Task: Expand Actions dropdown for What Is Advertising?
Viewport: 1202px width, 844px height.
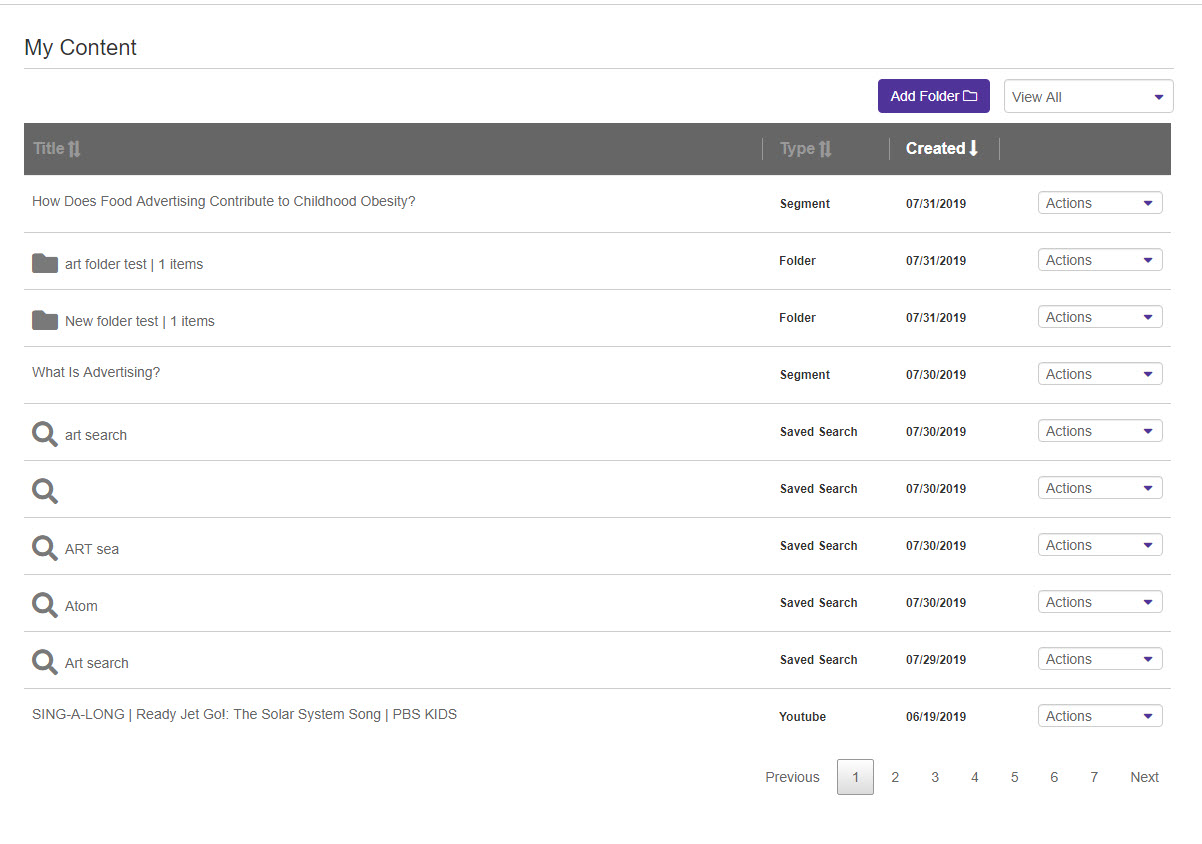Action: (x=1100, y=374)
